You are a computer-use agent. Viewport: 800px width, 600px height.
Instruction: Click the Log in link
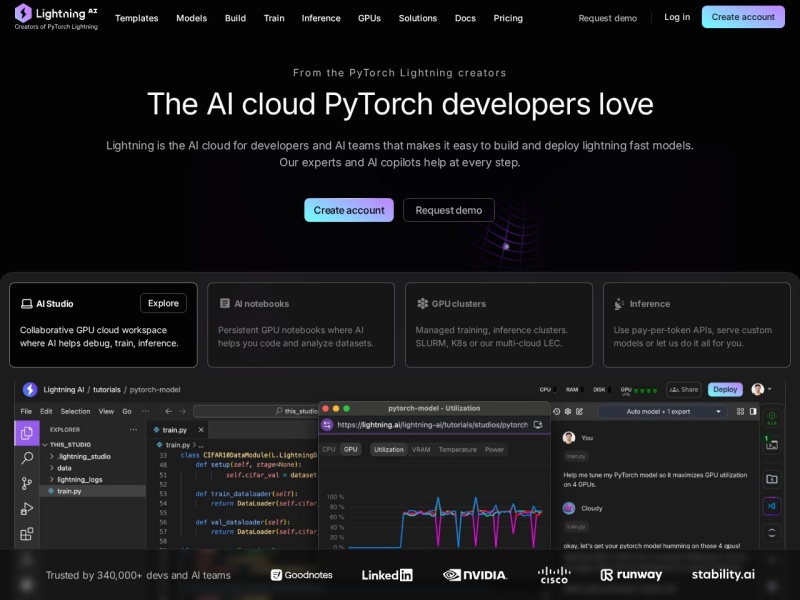[677, 17]
